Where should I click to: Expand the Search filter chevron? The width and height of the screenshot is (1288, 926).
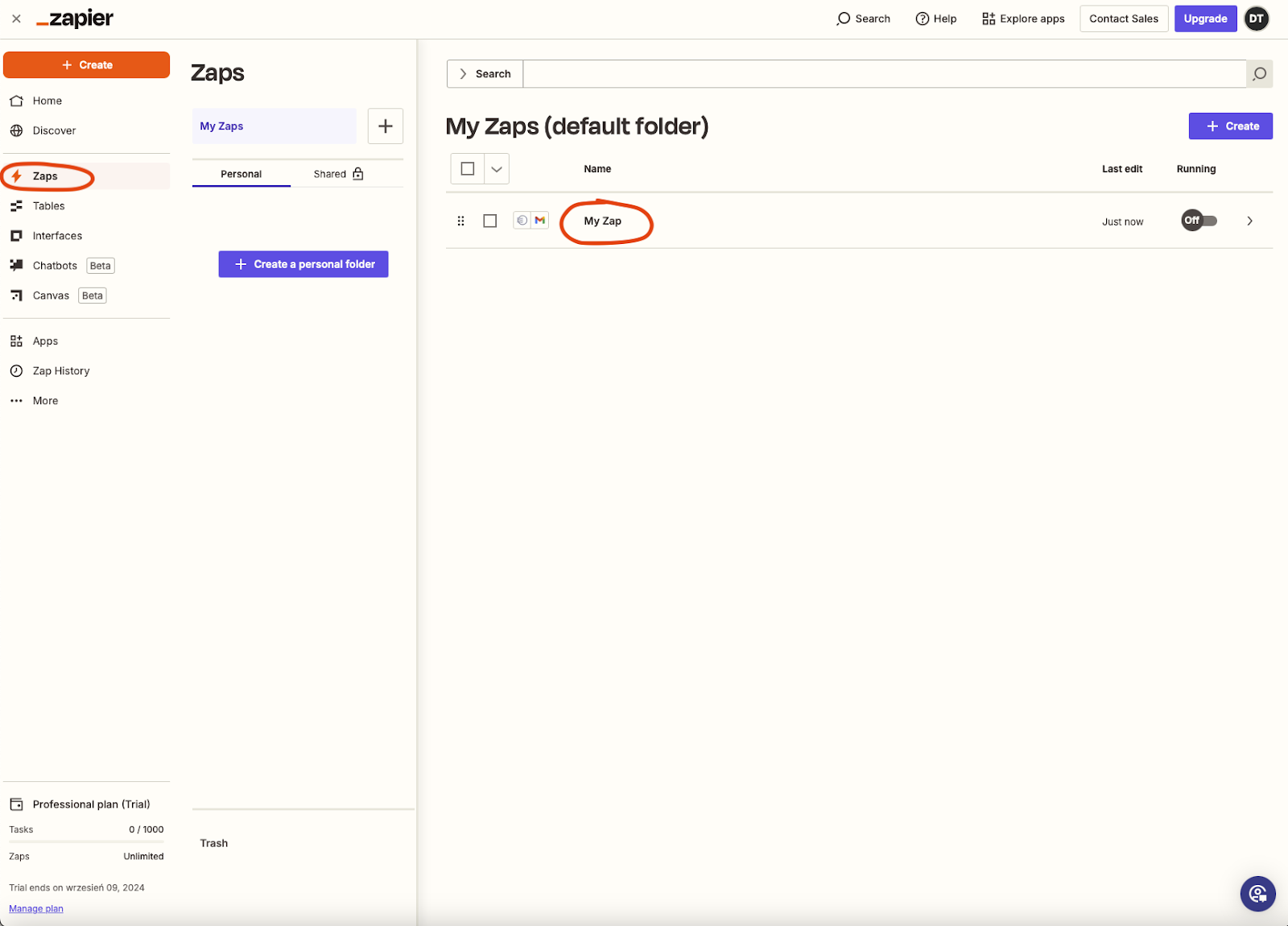[463, 74]
